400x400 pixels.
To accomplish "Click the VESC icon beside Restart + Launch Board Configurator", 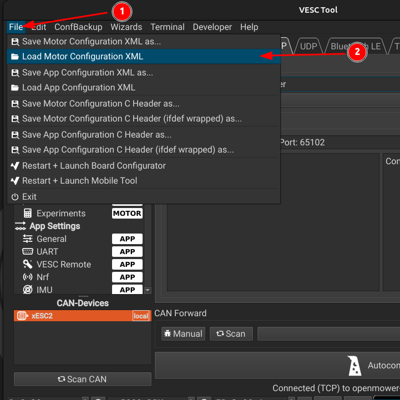I will click(x=15, y=166).
